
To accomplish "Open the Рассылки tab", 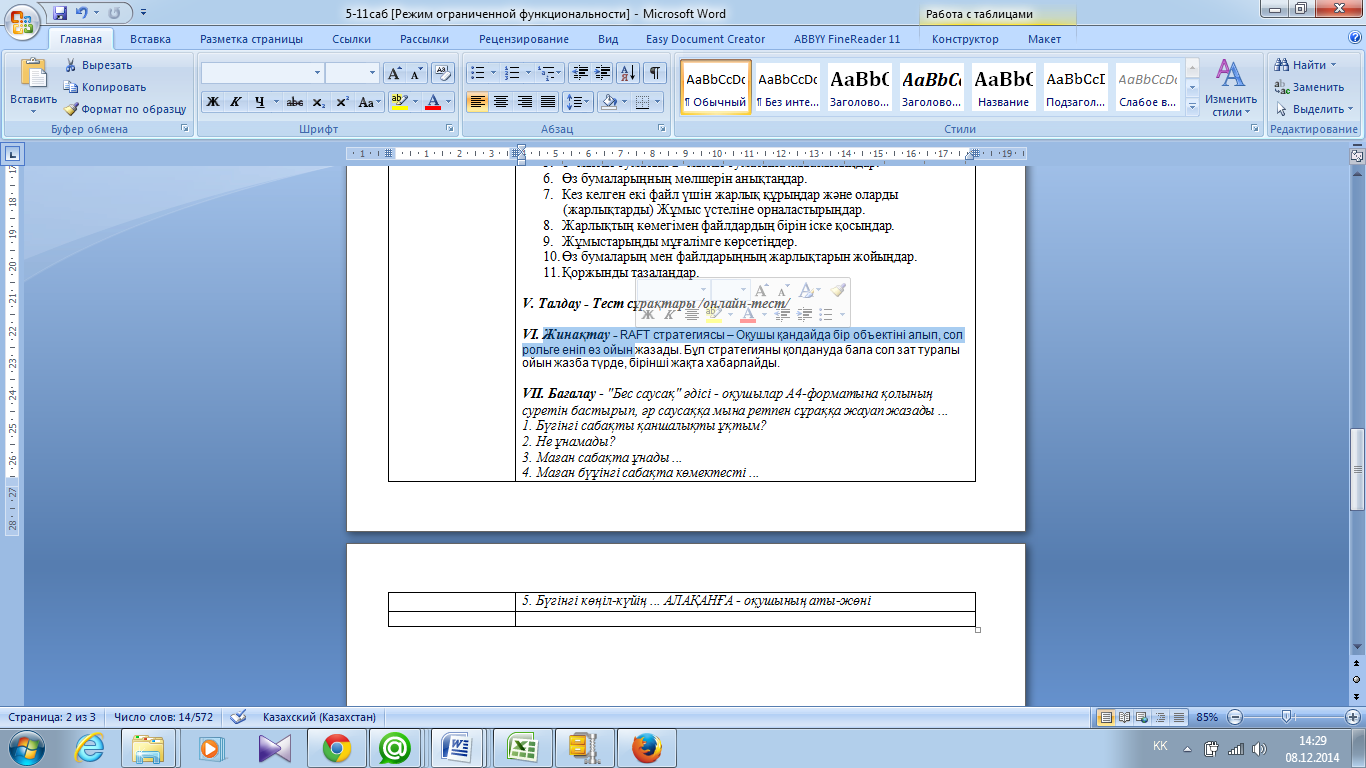I will coord(424,39).
